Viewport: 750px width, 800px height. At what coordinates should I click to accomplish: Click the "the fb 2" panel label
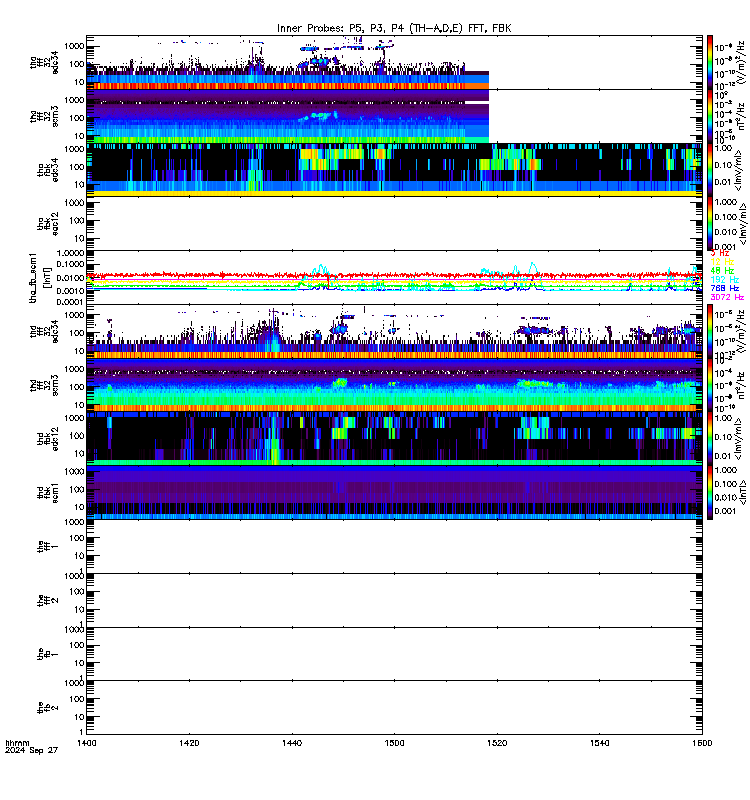coord(48,708)
